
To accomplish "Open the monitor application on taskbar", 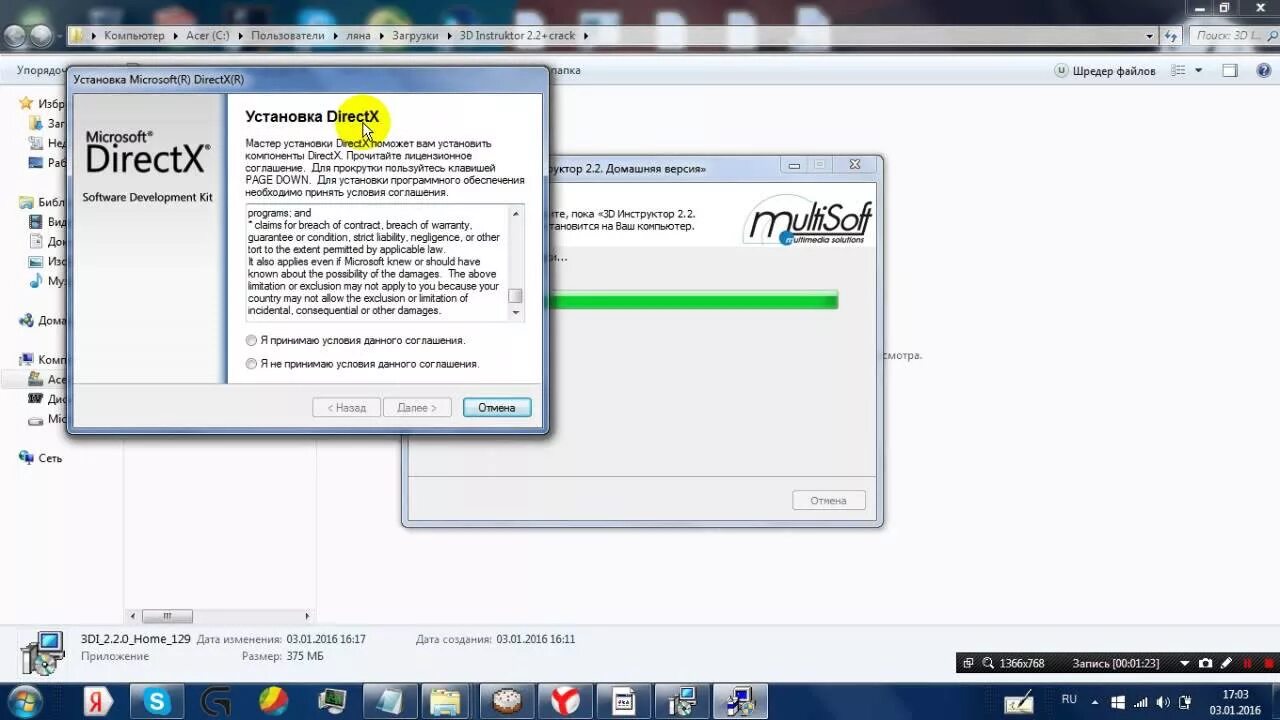I will 332,701.
